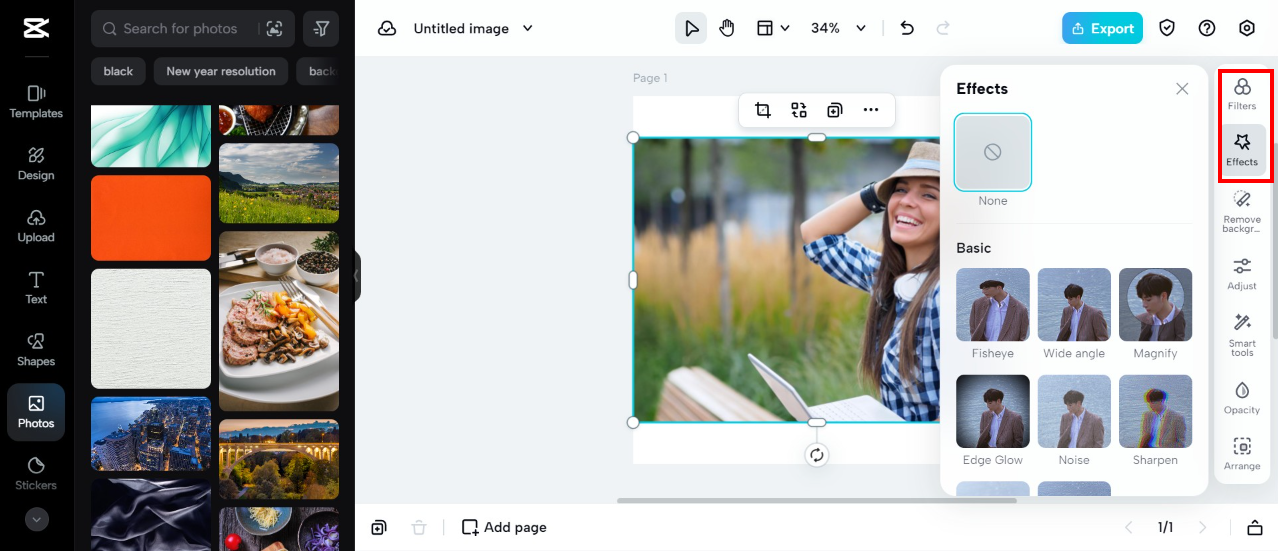The image size is (1278, 551).
Task: Expand the Untitled image title dropdown
Action: pyautogui.click(x=528, y=29)
